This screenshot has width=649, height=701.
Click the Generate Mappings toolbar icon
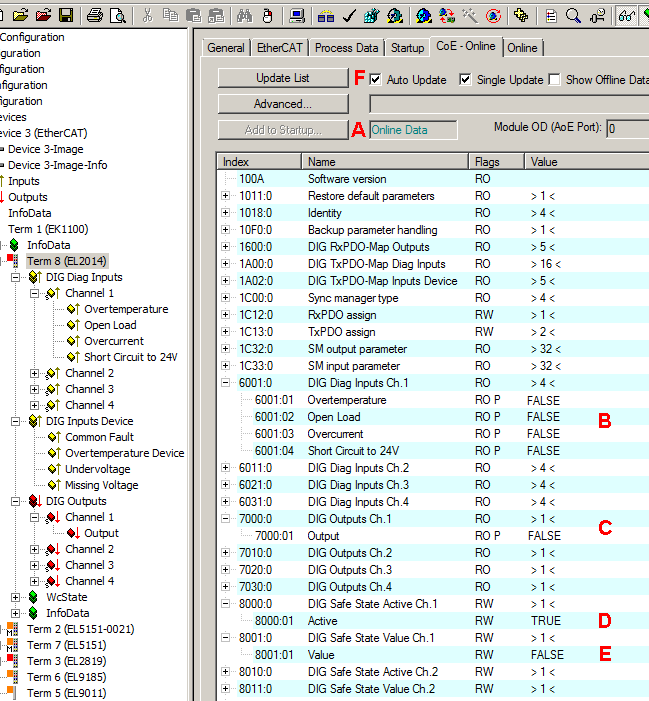click(326, 16)
